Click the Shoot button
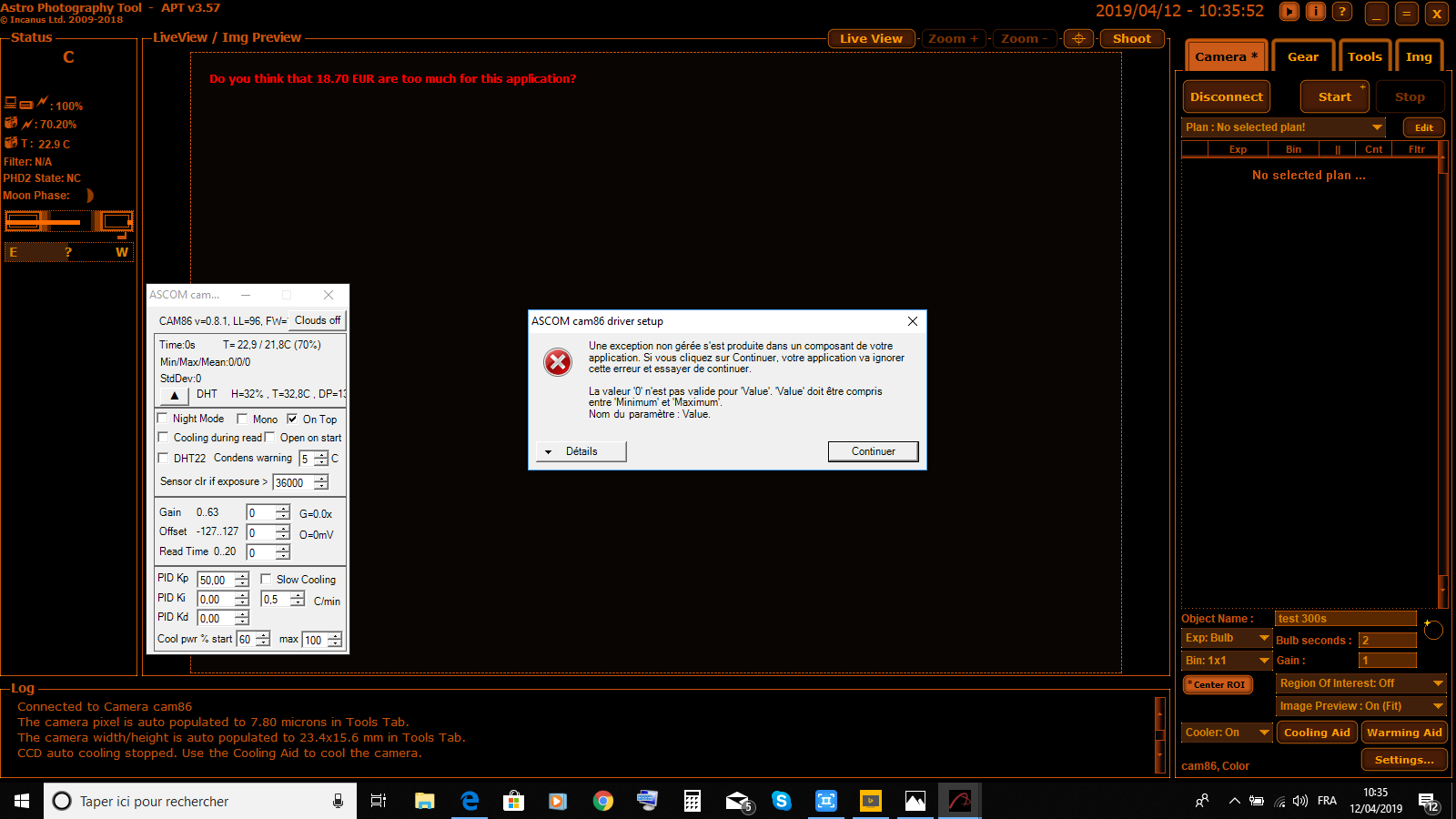Viewport: 1456px width, 819px height. (1132, 38)
